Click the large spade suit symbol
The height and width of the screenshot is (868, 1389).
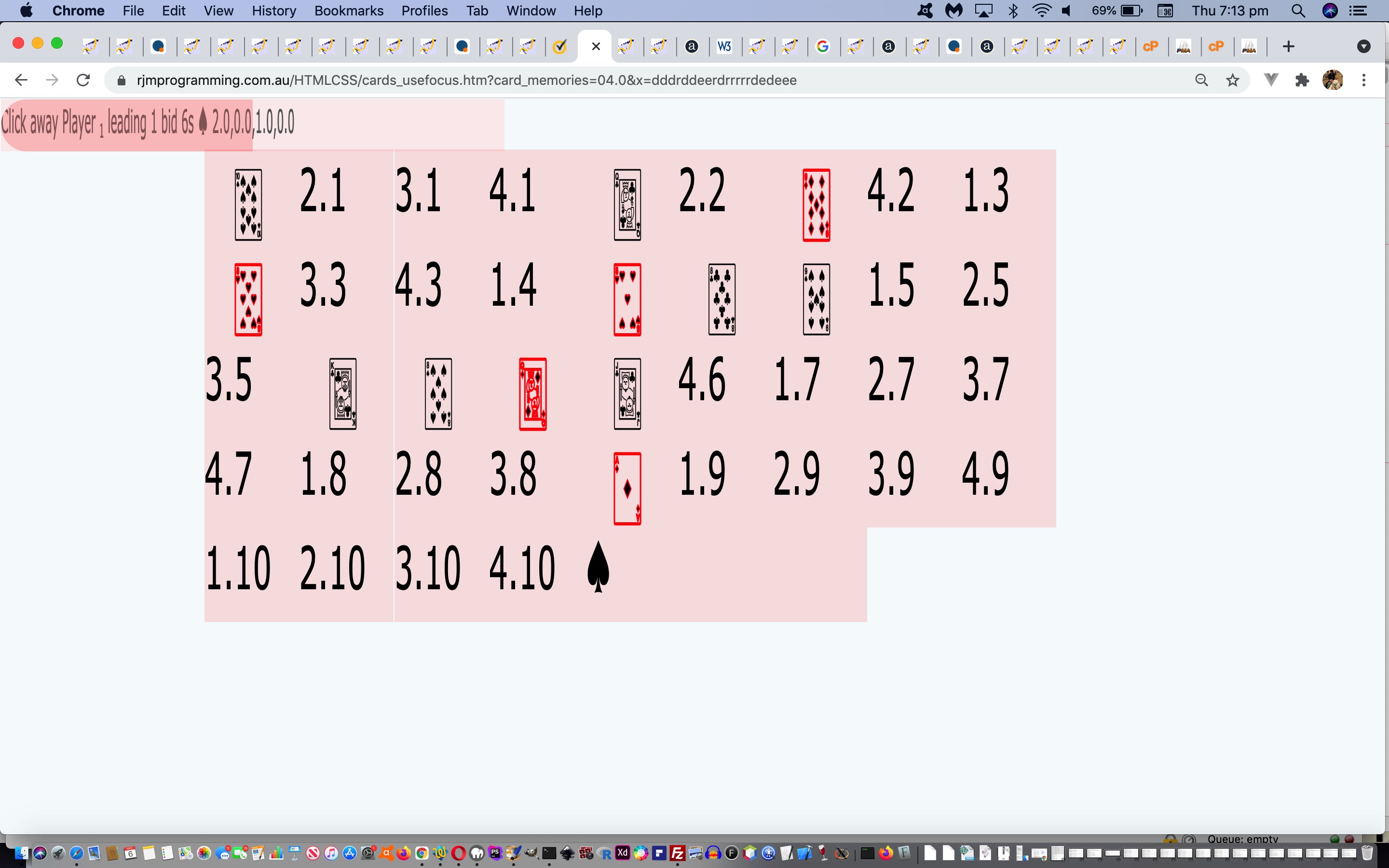598,566
